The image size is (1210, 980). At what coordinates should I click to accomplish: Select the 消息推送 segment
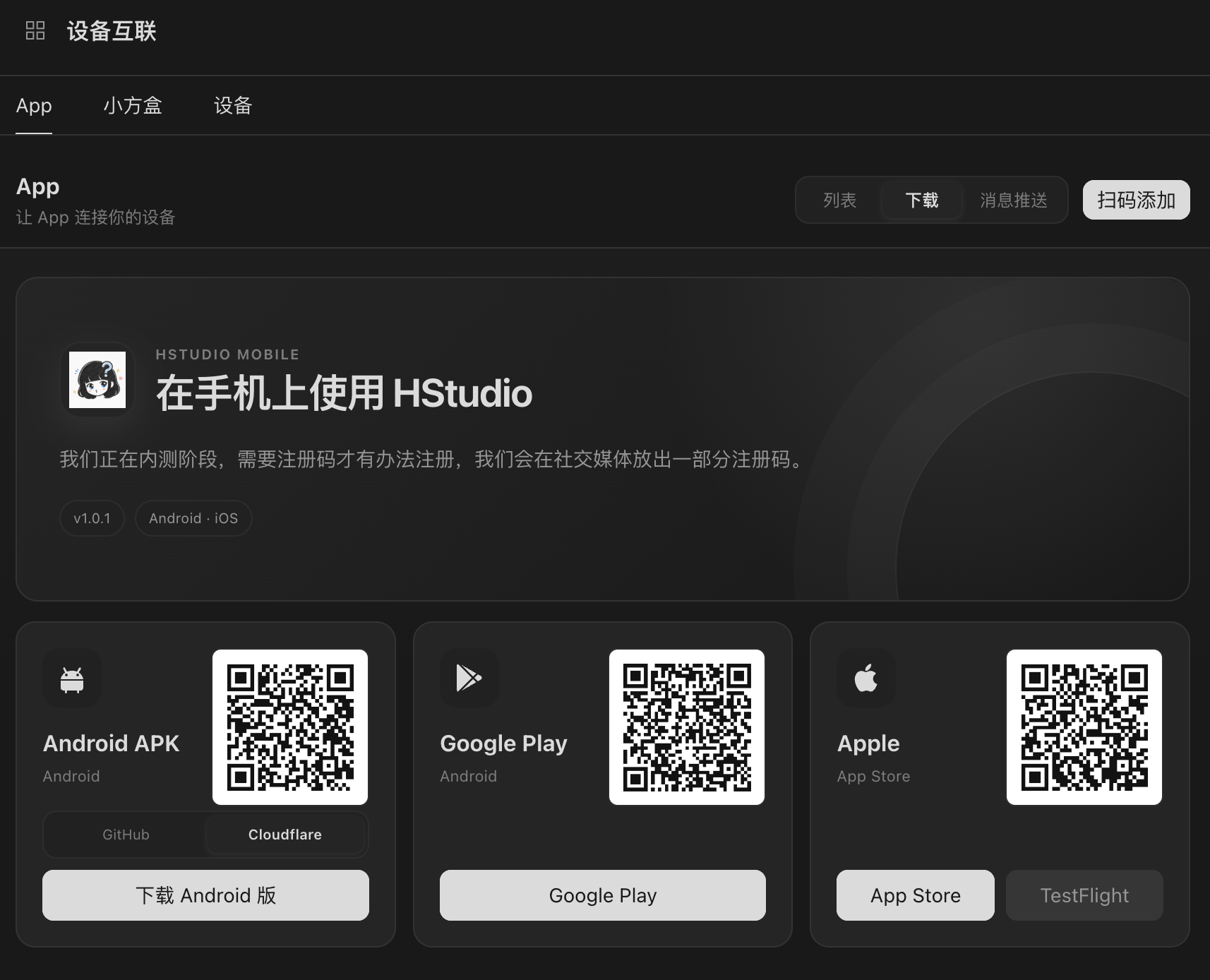tap(1013, 200)
